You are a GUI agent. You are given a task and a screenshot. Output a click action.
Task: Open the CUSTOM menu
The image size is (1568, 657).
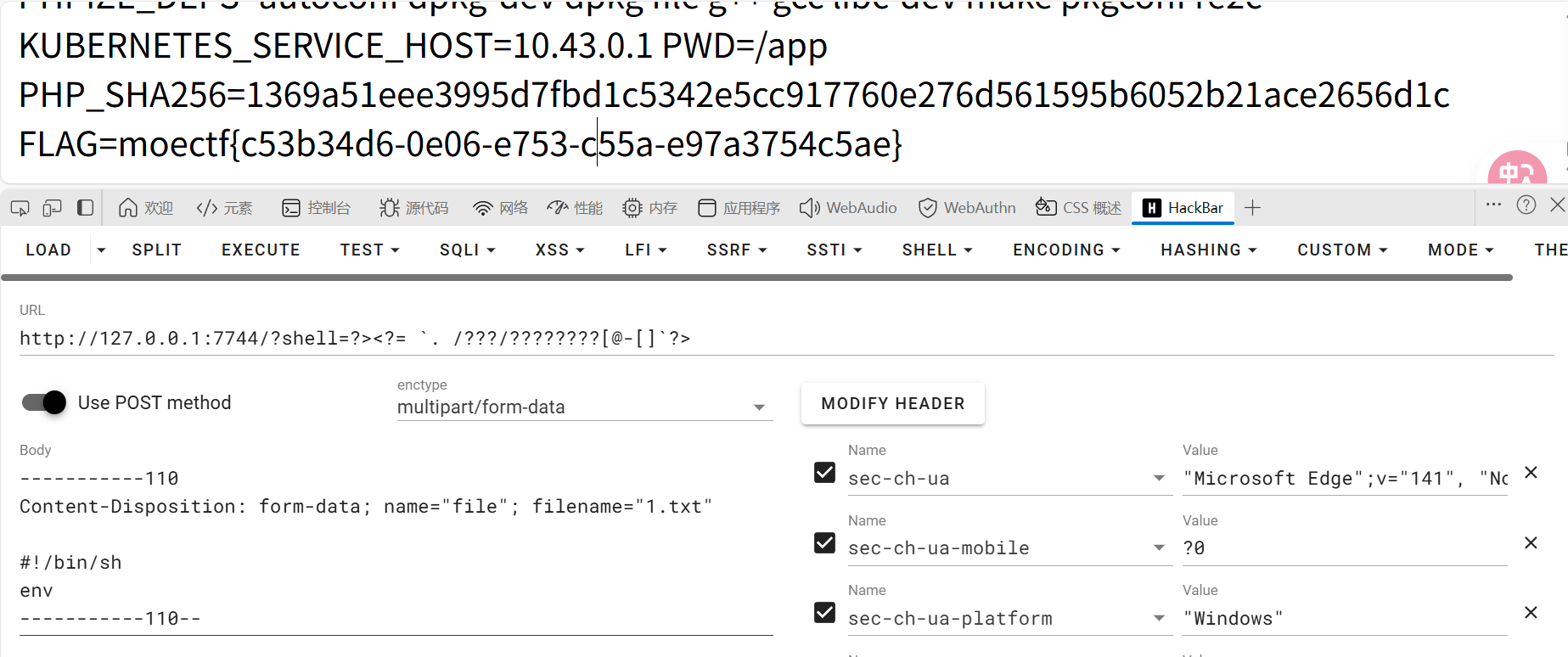(x=1342, y=250)
